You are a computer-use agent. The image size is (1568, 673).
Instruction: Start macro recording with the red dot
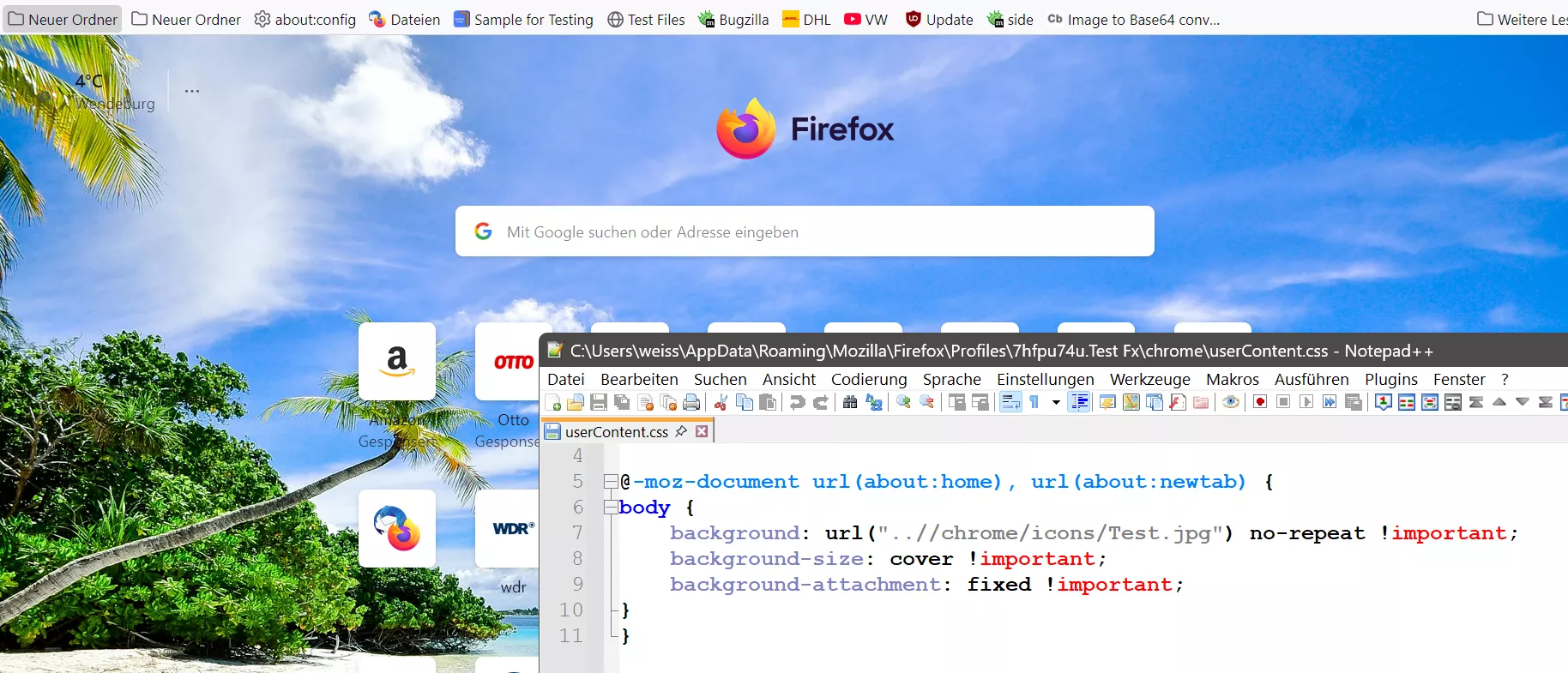[1260, 402]
